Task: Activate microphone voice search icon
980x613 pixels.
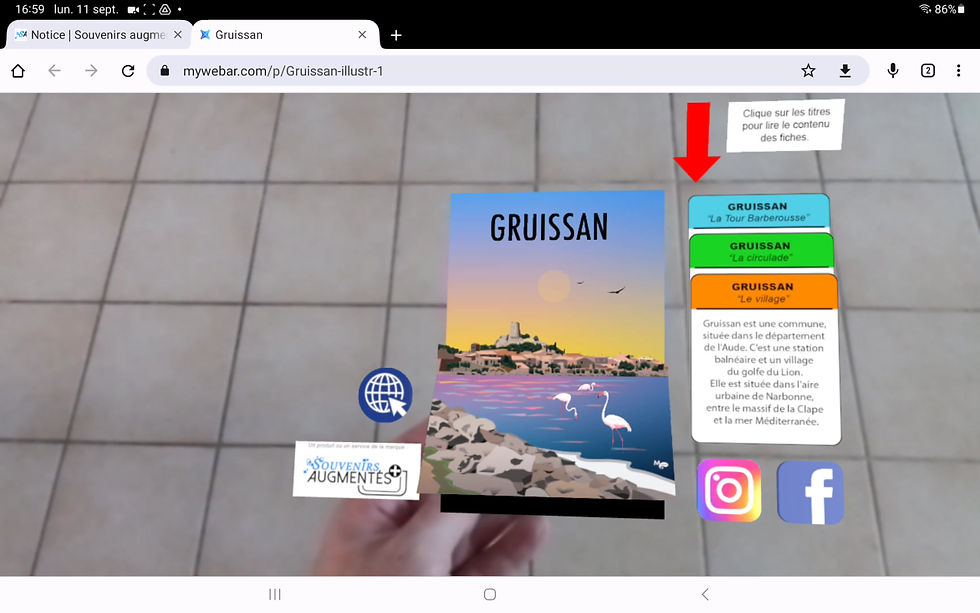Action: (892, 71)
